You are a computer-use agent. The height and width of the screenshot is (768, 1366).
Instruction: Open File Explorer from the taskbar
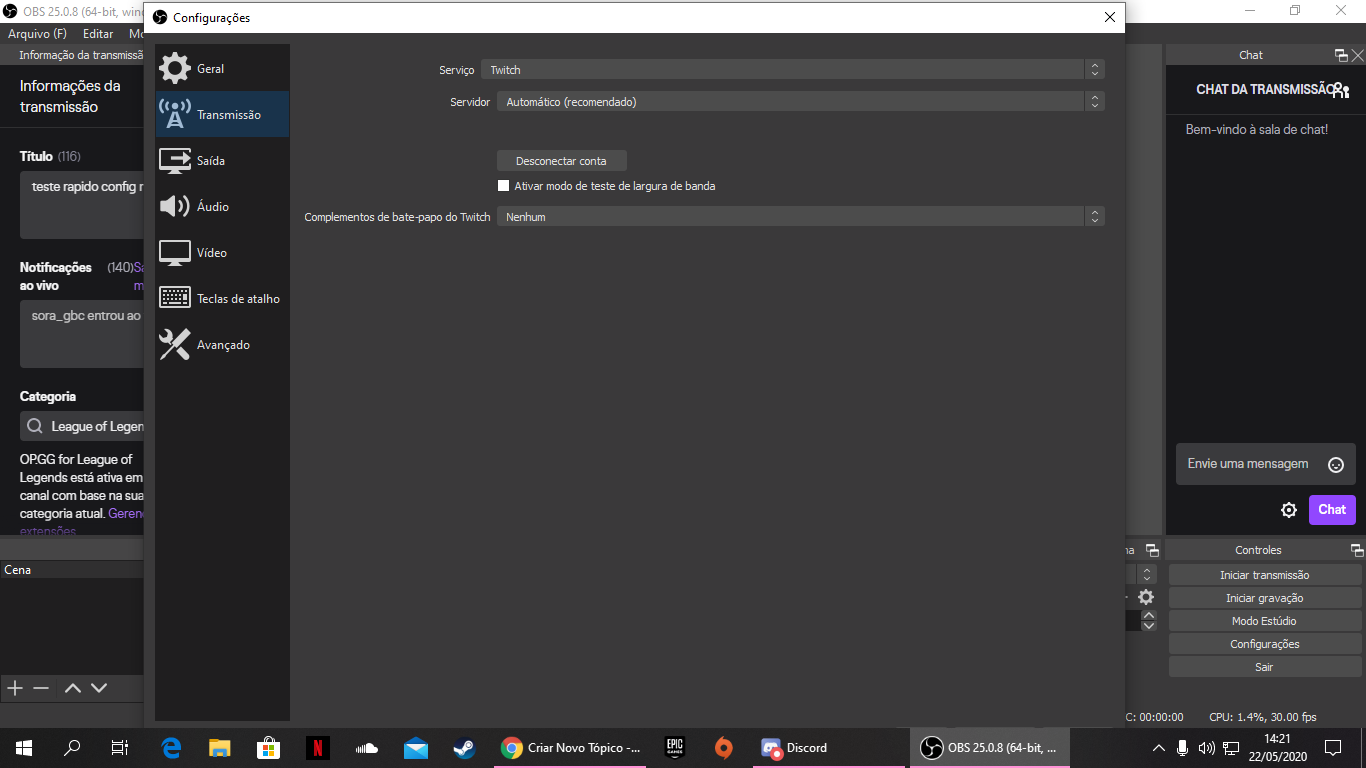[x=219, y=748]
